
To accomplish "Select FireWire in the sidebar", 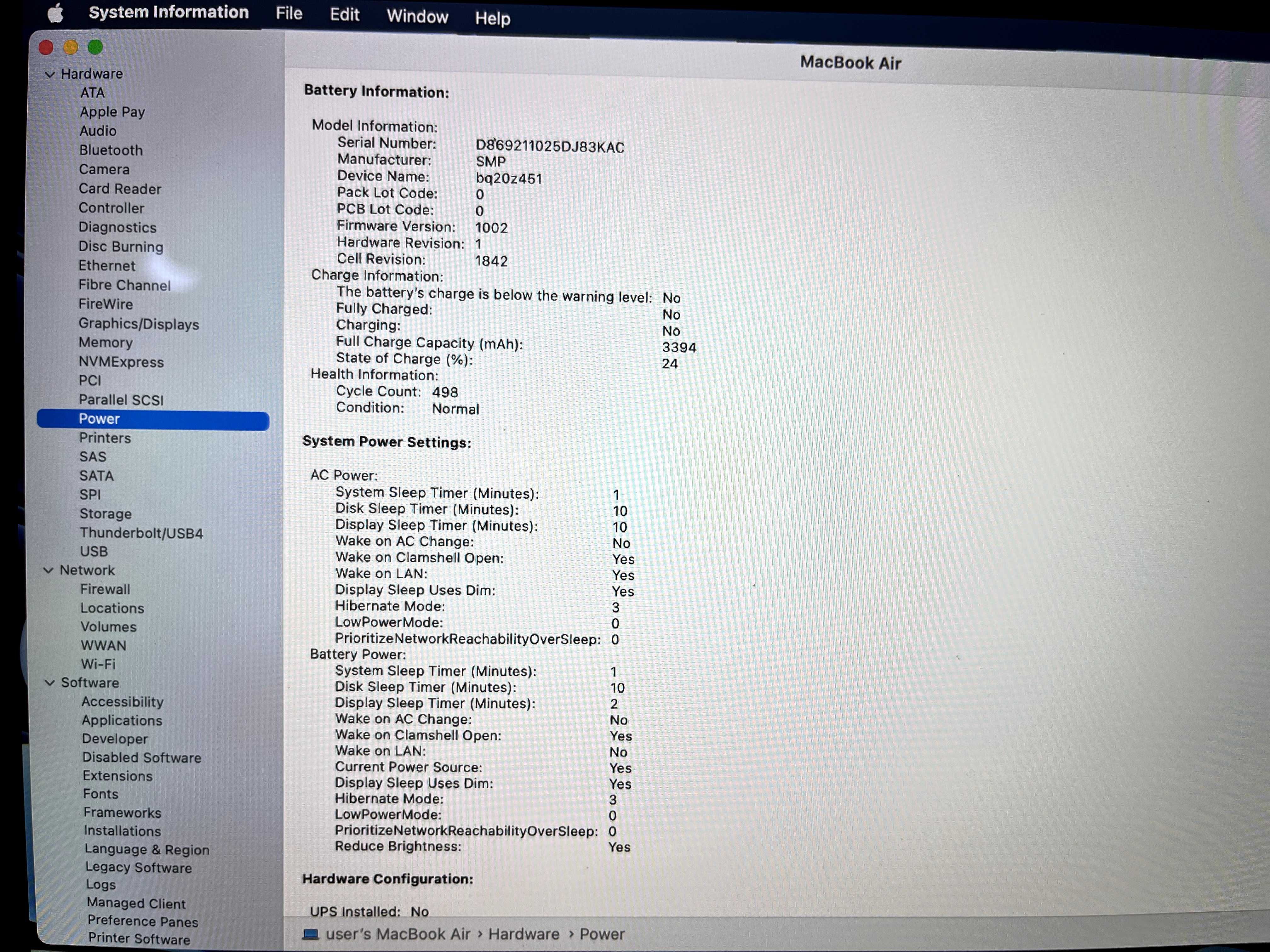I will coord(106,304).
